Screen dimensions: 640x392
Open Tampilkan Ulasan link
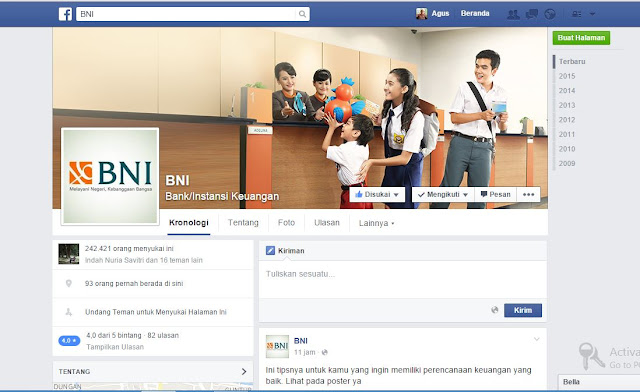[115, 347]
